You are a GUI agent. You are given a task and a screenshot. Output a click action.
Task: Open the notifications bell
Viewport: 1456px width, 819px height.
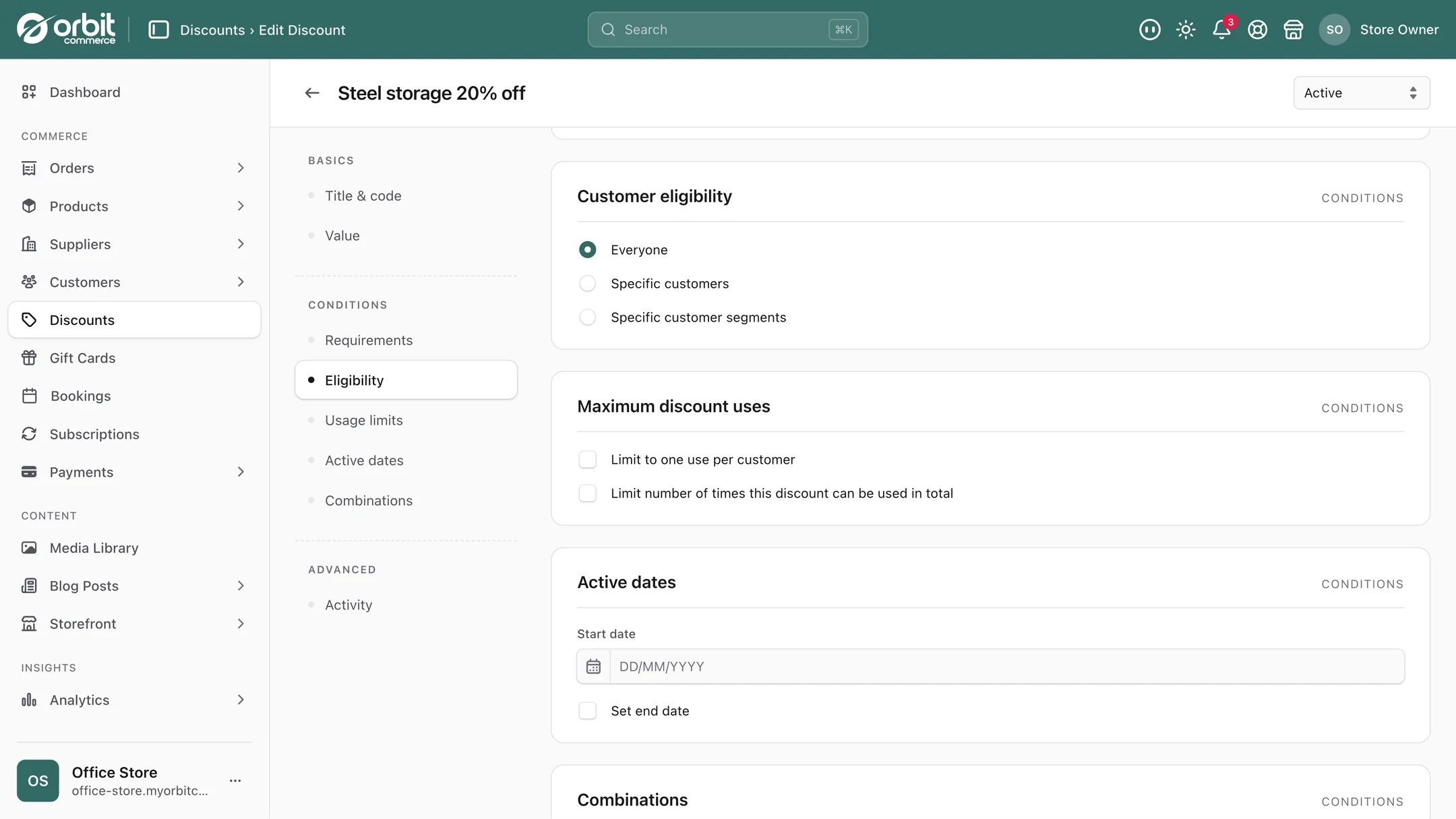tap(1221, 30)
